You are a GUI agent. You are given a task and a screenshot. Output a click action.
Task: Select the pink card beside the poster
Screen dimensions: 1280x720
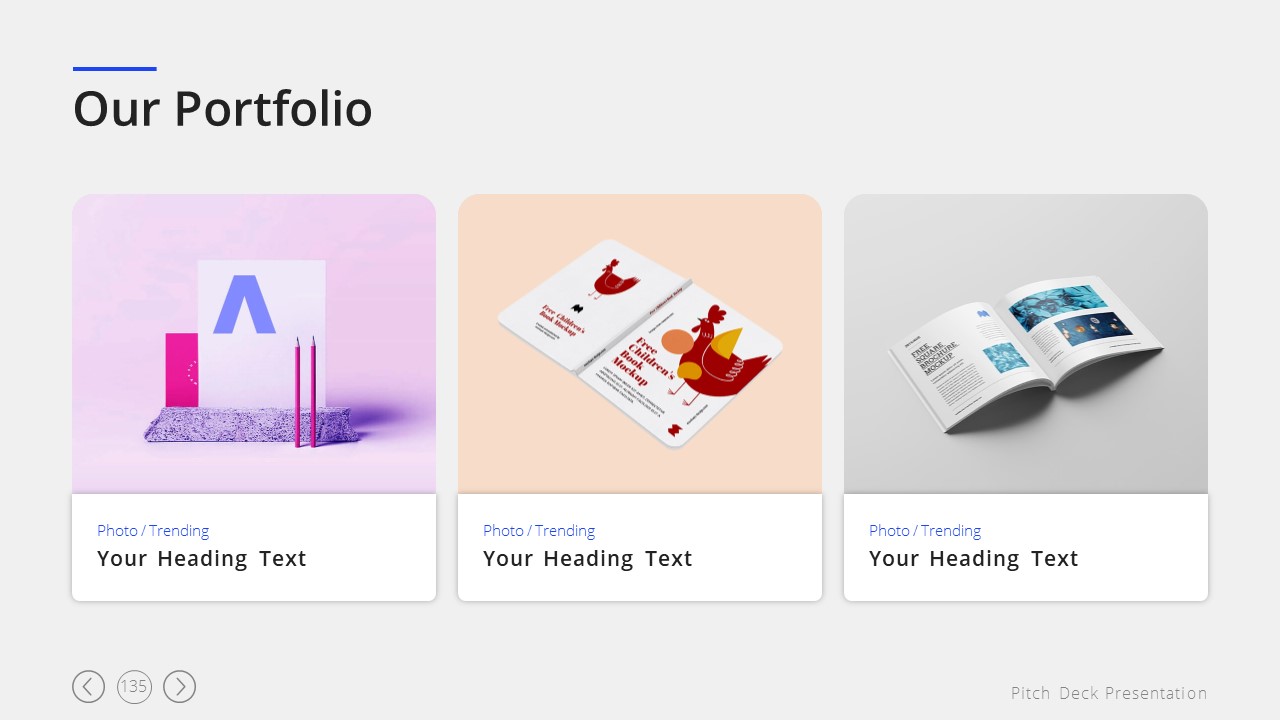click(181, 370)
